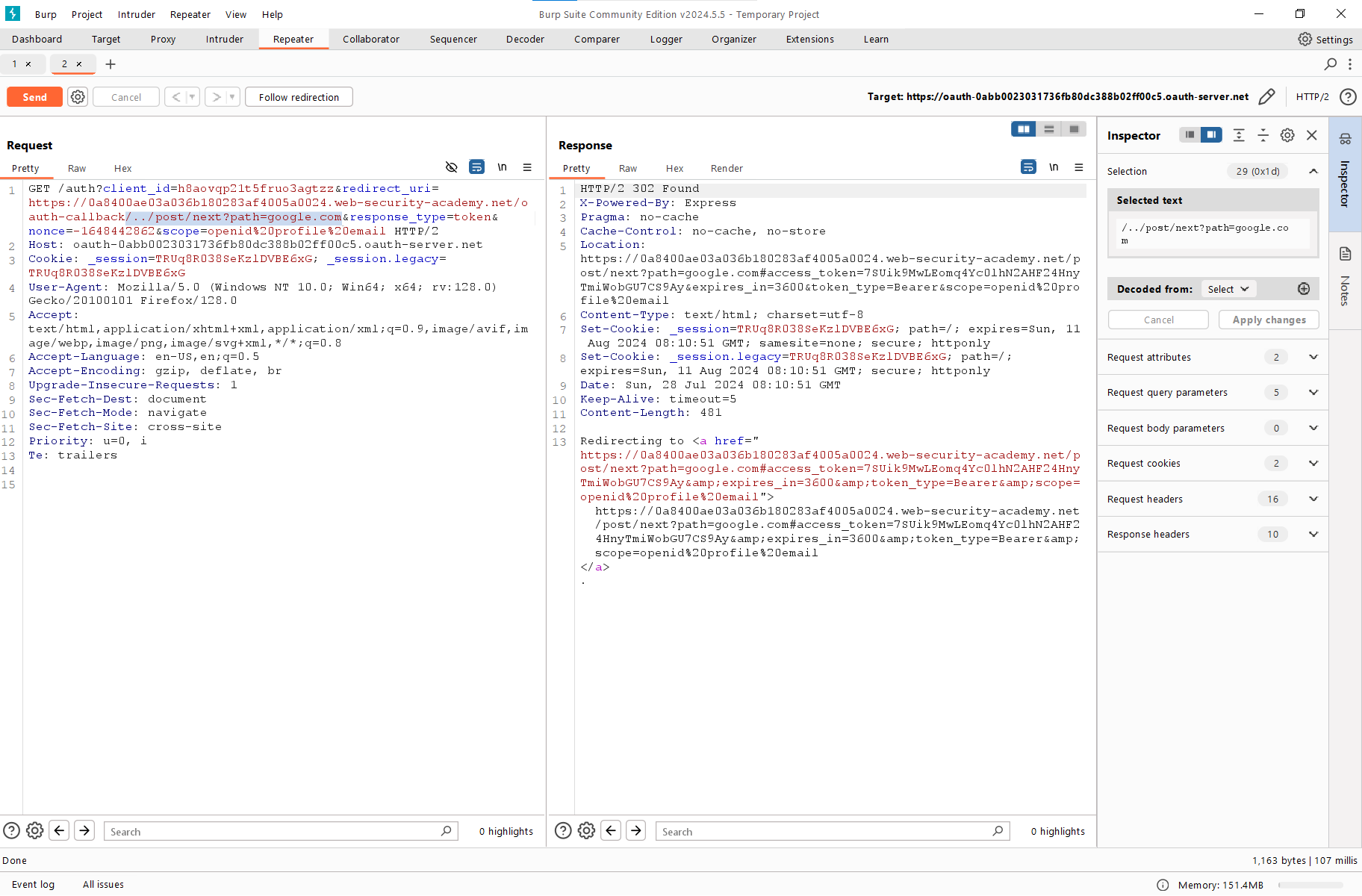Open the Event log
This screenshot has width=1362, height=896.
point(33,885)
